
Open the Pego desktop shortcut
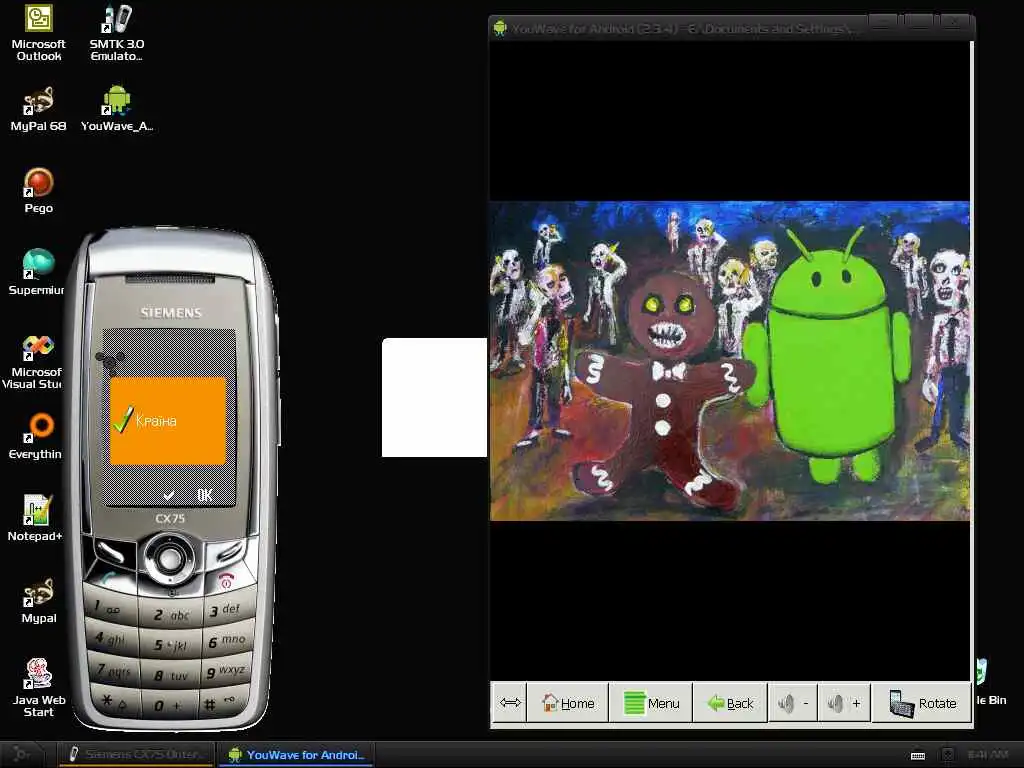point(39,191)
